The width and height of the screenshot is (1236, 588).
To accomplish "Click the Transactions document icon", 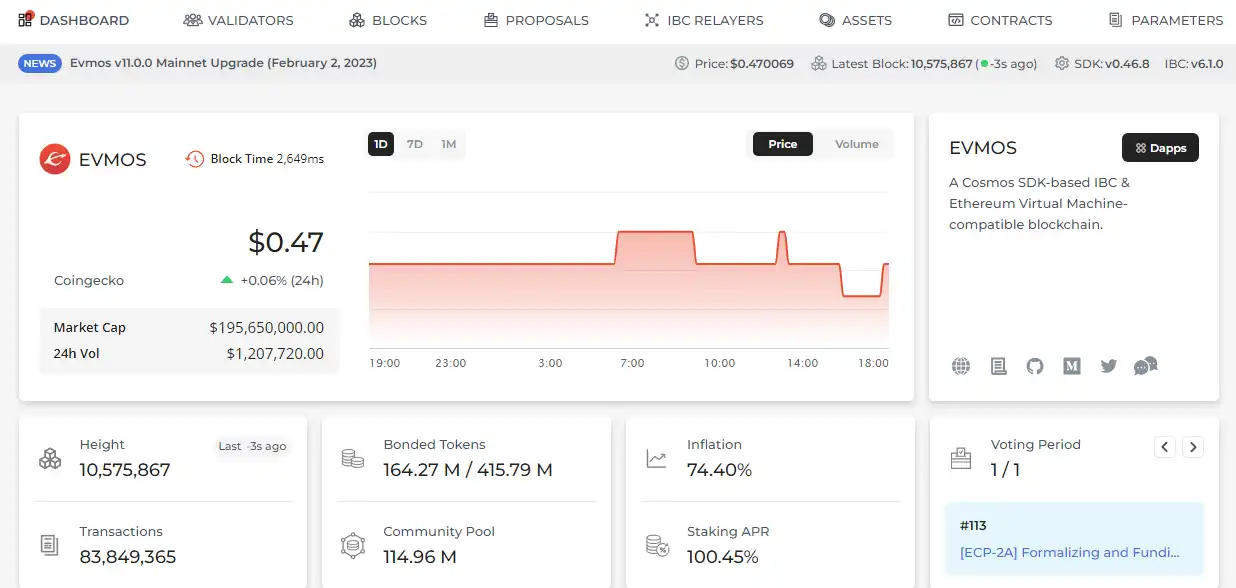I will tap(49, 545).
